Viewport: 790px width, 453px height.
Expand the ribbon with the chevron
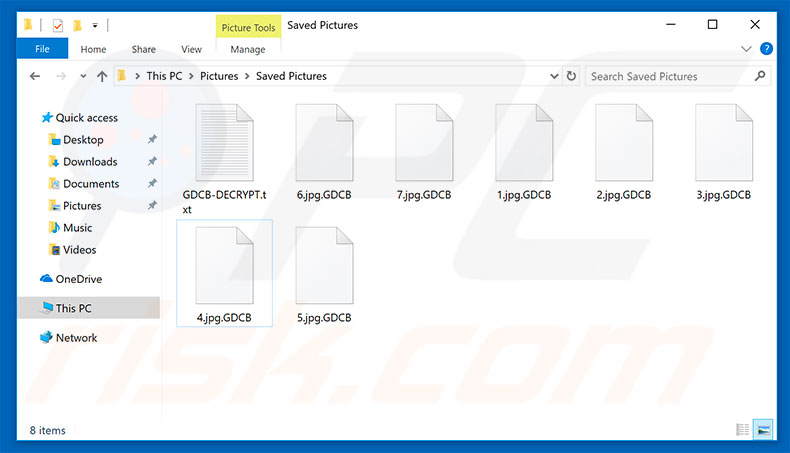746,49
